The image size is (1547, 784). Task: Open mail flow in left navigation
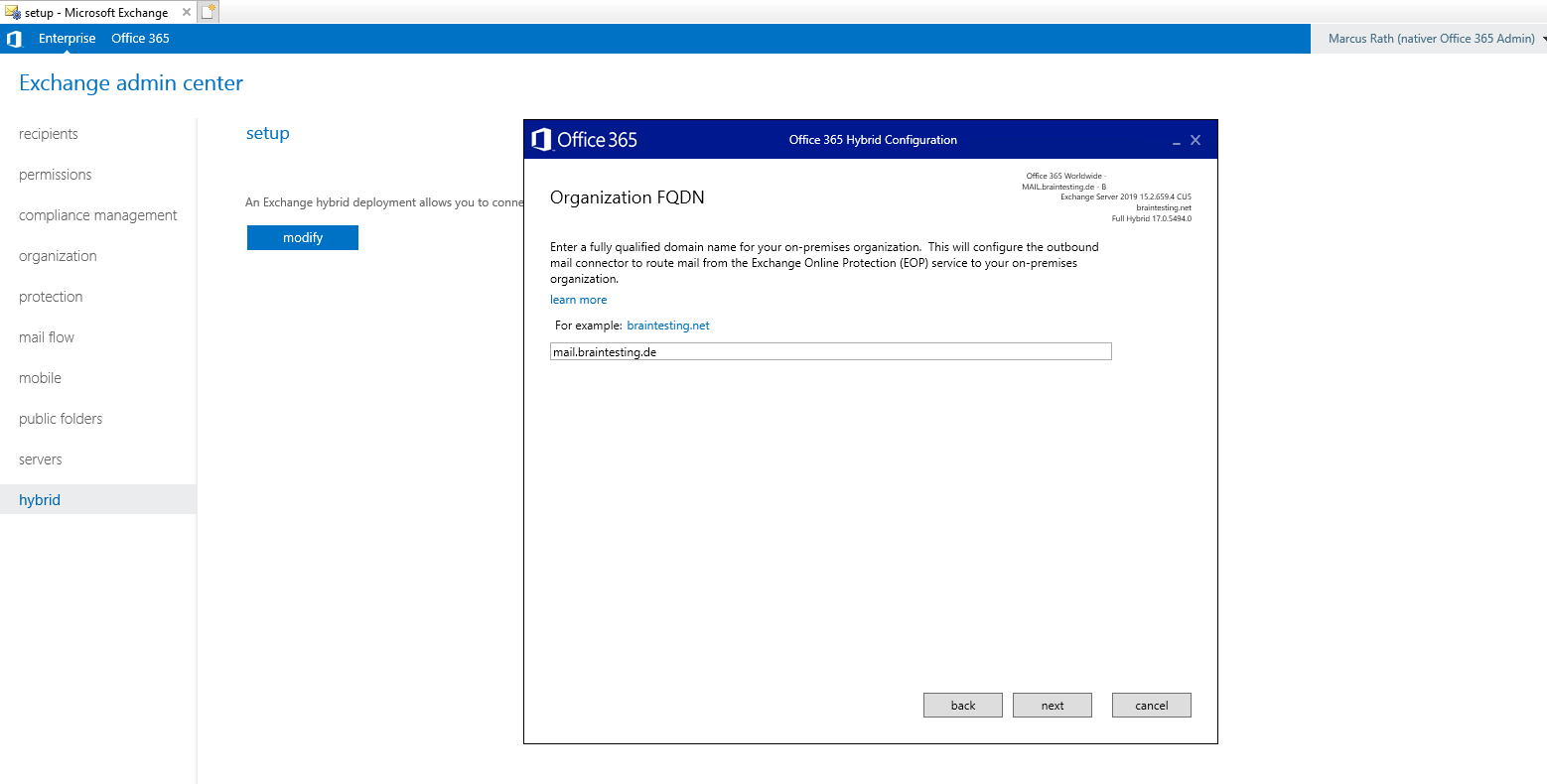(x=47, y=337)
